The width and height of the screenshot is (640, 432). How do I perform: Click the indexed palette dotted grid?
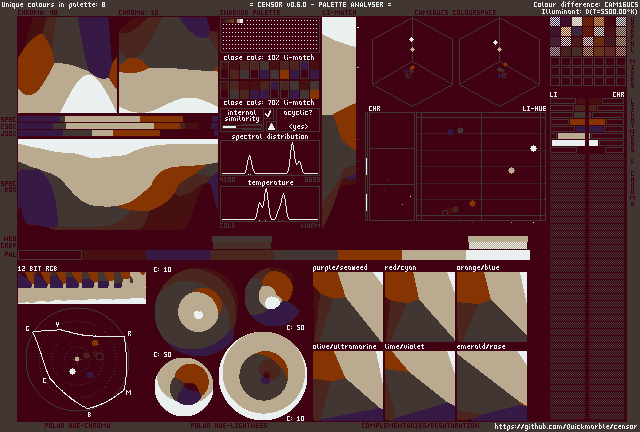point(270,37)
